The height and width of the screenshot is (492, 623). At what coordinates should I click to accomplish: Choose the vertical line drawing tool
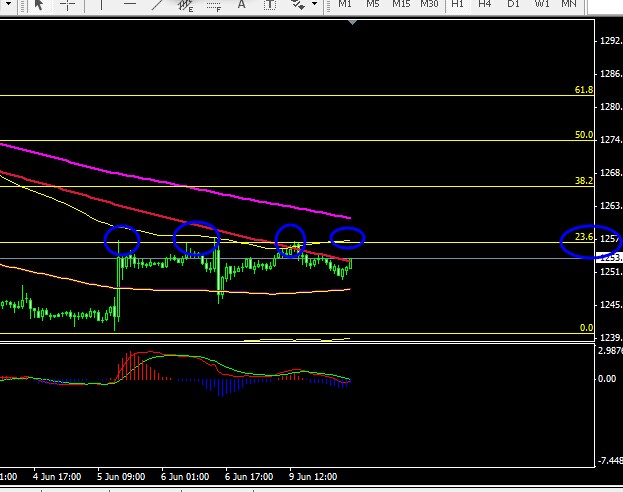pos(101,5)
